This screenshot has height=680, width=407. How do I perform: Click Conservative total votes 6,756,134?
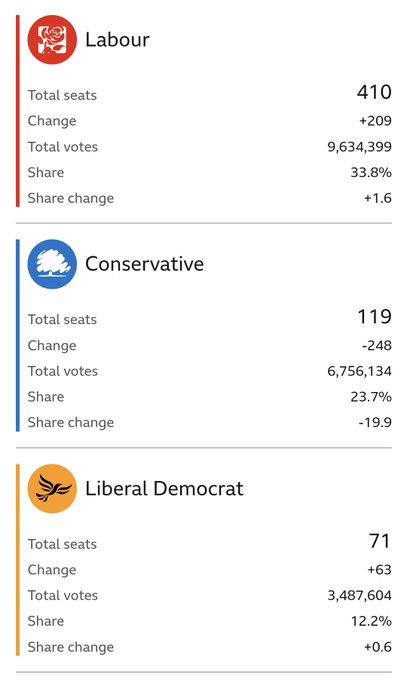[x=359, y=371]
